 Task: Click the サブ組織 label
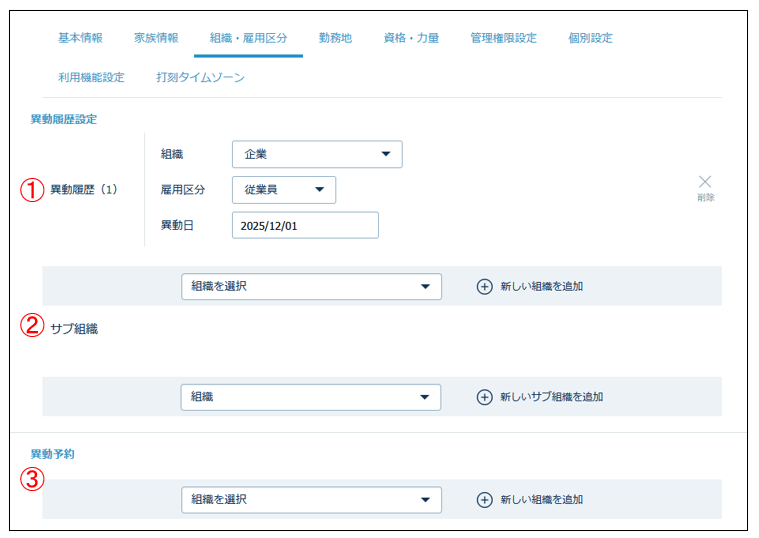tap(74, 329)
